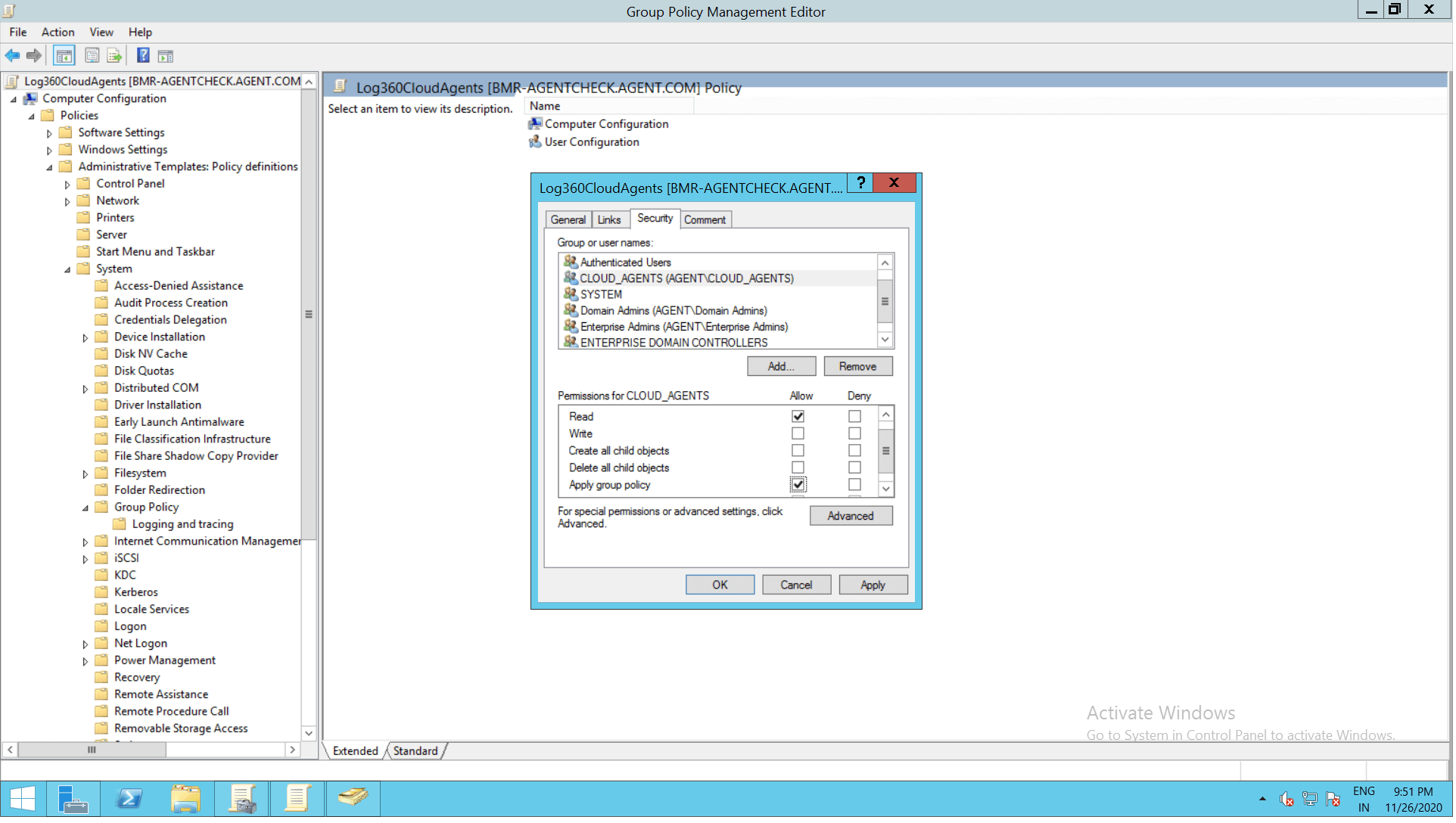
Task: Click the Properties toolbar icon
Action: coord(92,56)
